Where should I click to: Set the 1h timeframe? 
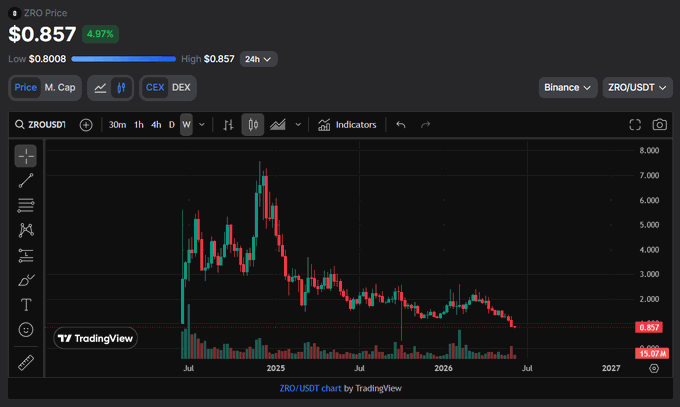point(139,125)
